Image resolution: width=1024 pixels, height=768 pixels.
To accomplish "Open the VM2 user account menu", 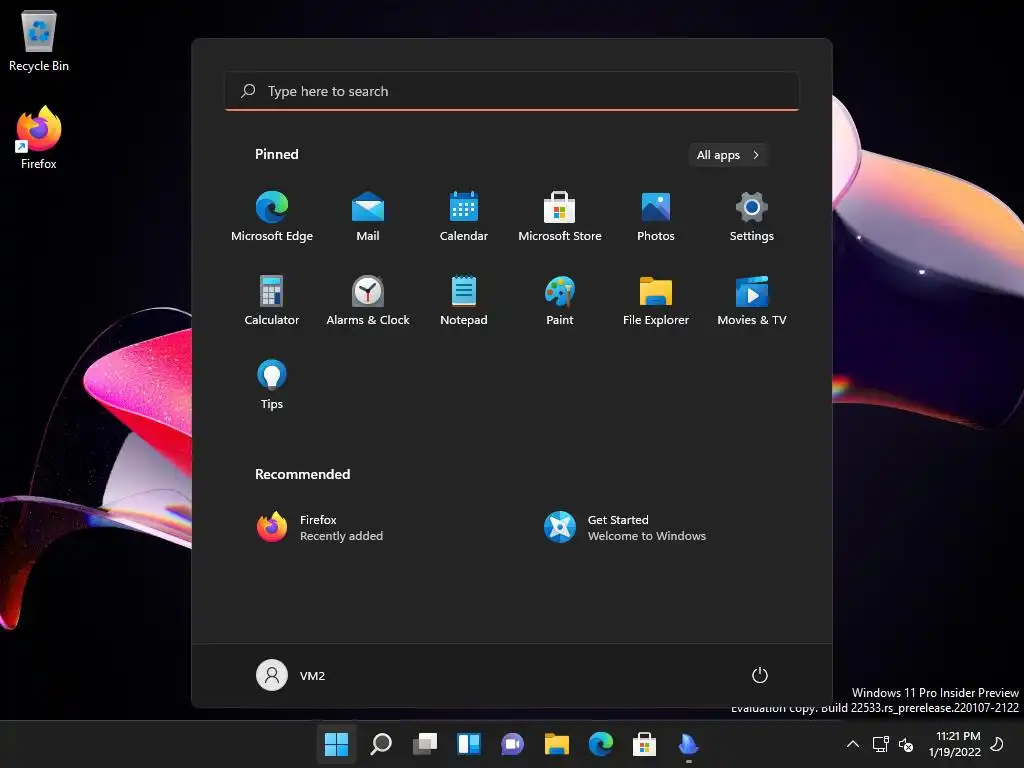I will coord(291,675).
